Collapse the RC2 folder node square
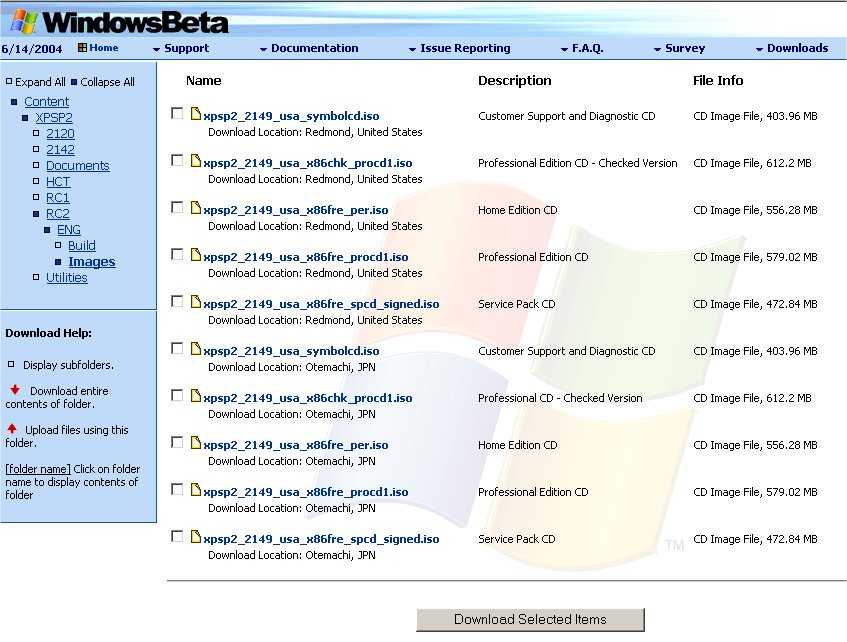847x642 pixels. tap(36, 213)
